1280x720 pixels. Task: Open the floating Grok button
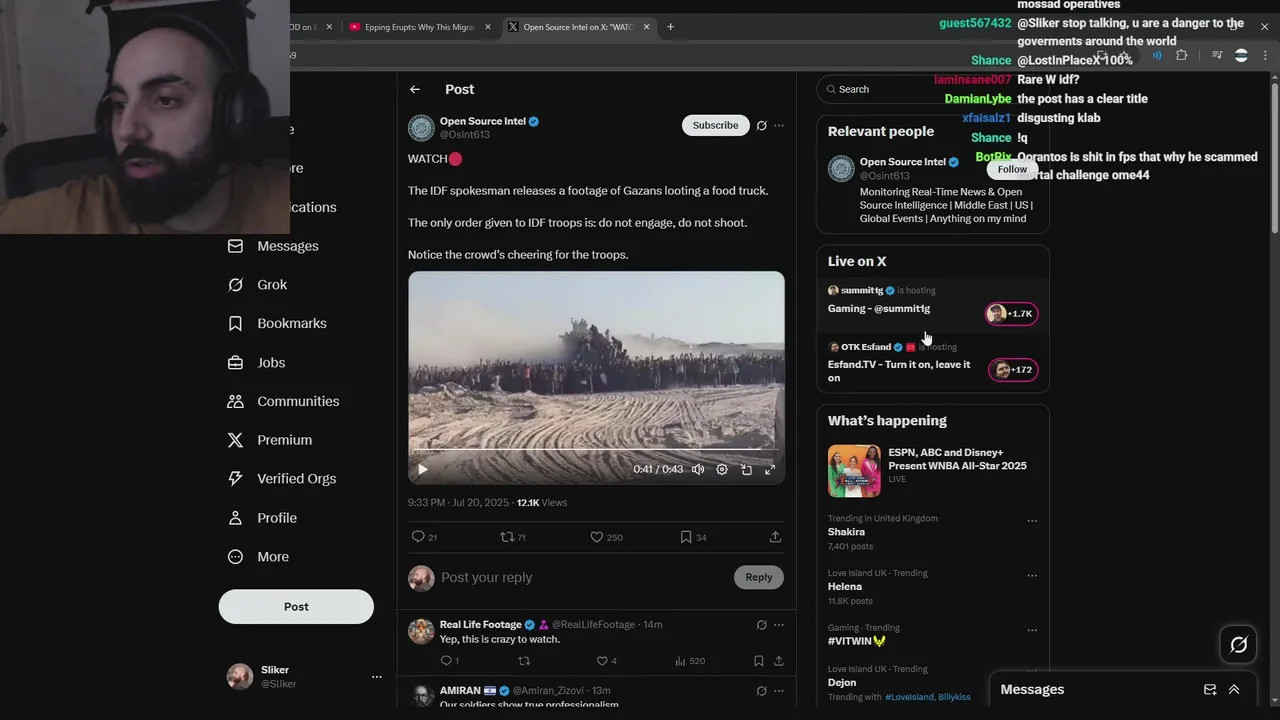[x=1238, y=645]
